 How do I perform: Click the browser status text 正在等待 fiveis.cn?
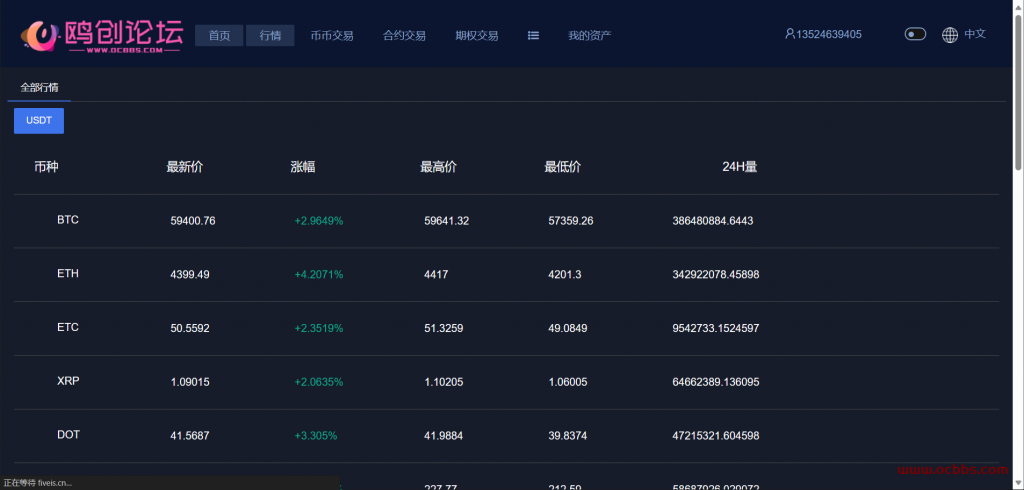click(x=38, y=483)
